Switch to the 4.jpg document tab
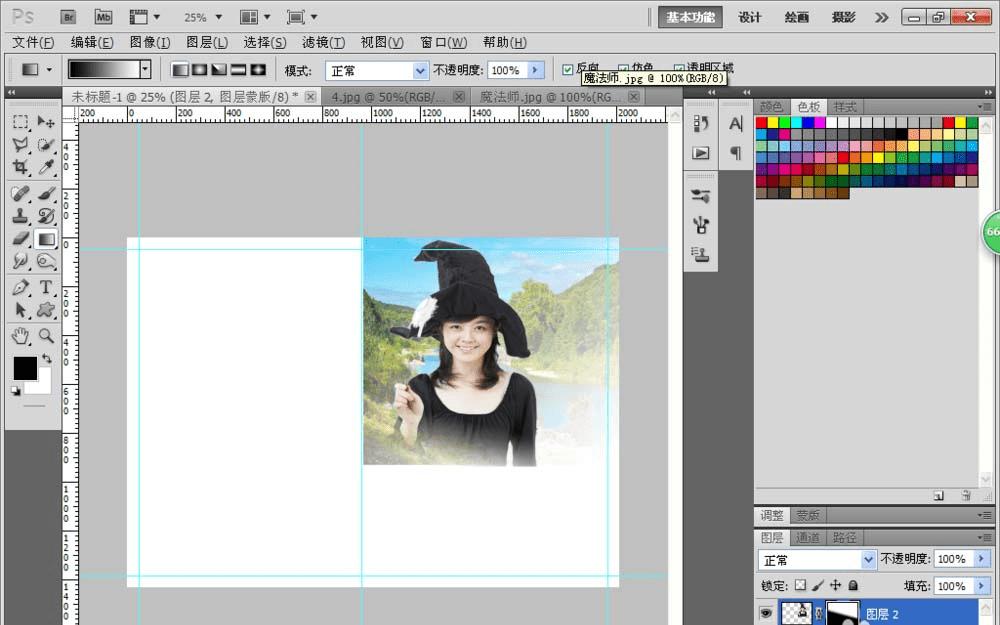The image size is (1000, 625). 388,97
